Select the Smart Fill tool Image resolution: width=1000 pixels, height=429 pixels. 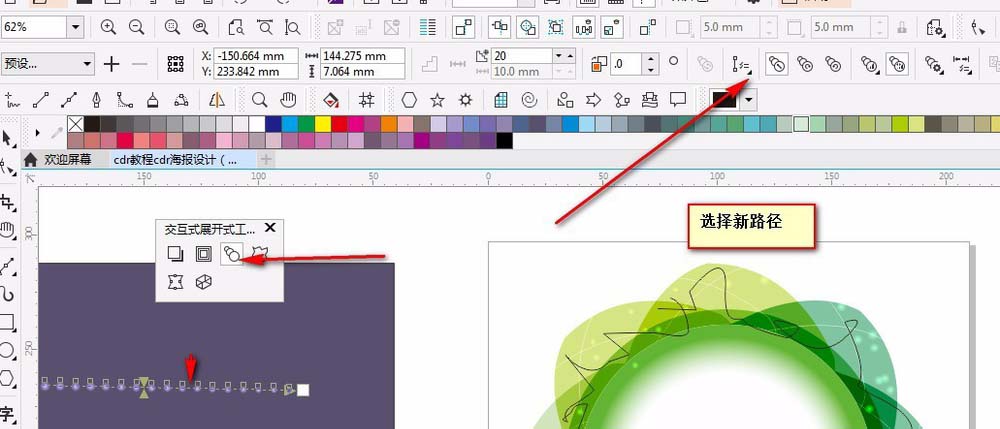[x=331, y=100]
